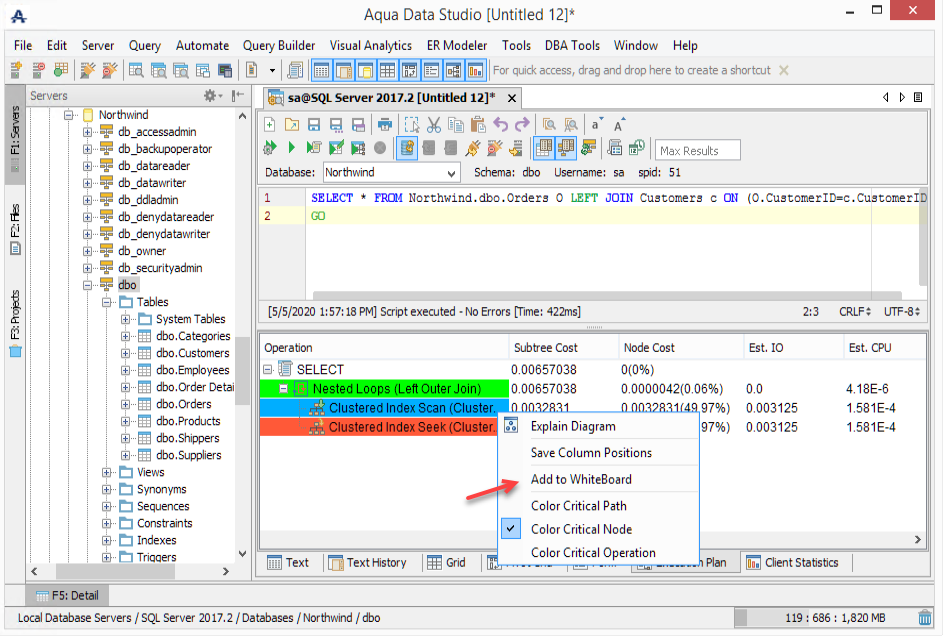Click the increase font size icon
Image resolution: width=943 pixels, height=636 pixels.
coord(620,125)
